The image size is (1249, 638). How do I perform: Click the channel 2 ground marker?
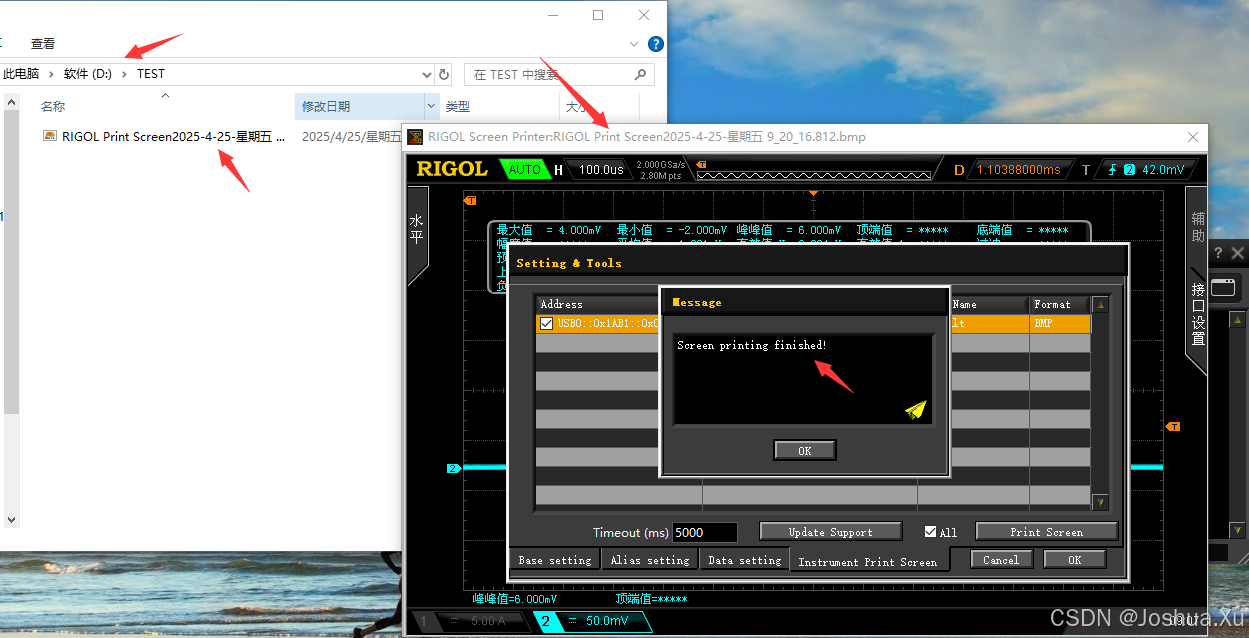(x=453, y=468)
